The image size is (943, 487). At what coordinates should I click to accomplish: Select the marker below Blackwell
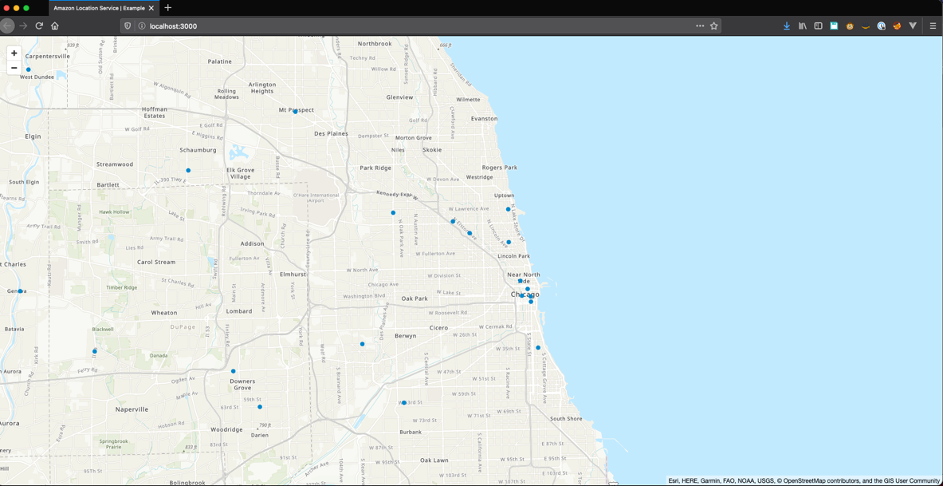point(94,351)
